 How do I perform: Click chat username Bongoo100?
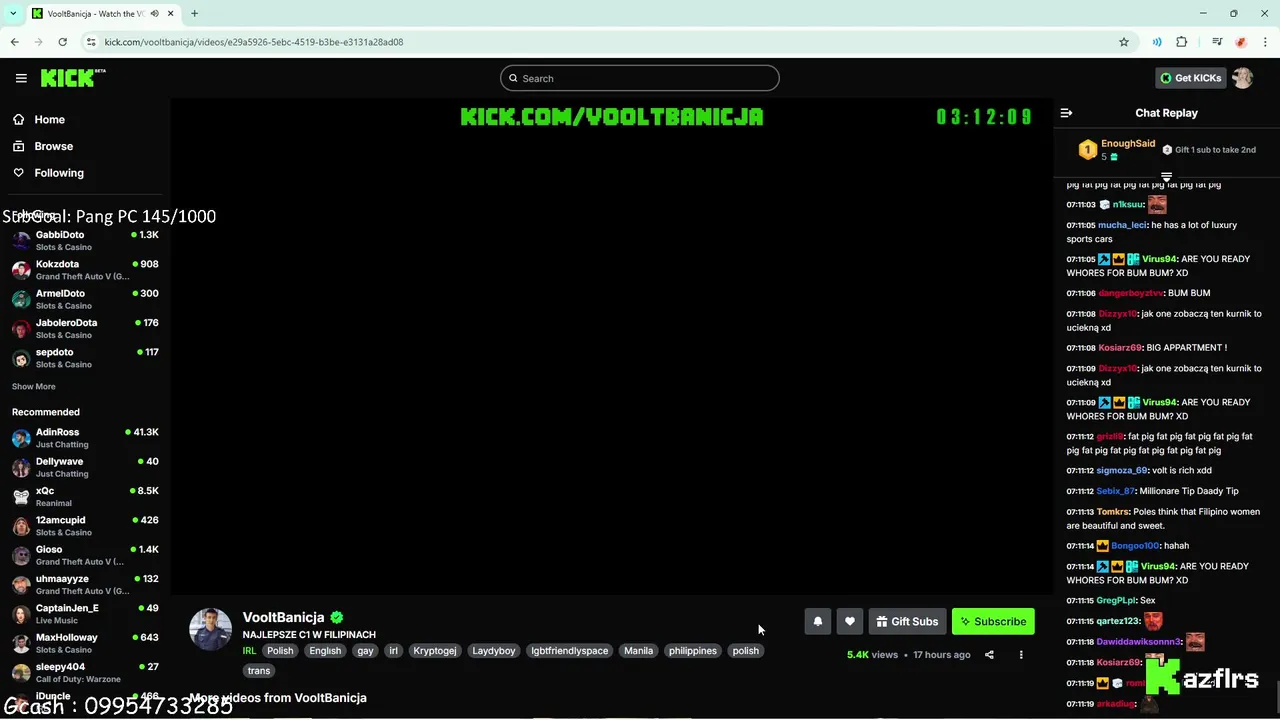click(x=1135, y=546)
